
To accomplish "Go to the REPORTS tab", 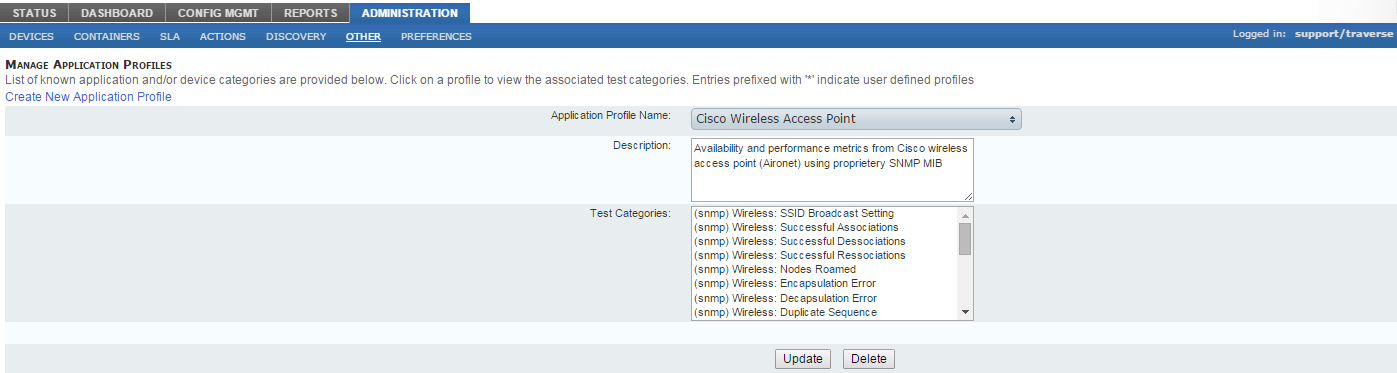I will pos(311,13).
